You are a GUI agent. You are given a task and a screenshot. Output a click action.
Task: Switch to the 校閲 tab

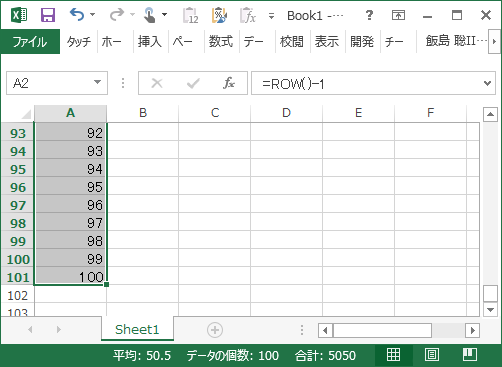click(292, 42)
